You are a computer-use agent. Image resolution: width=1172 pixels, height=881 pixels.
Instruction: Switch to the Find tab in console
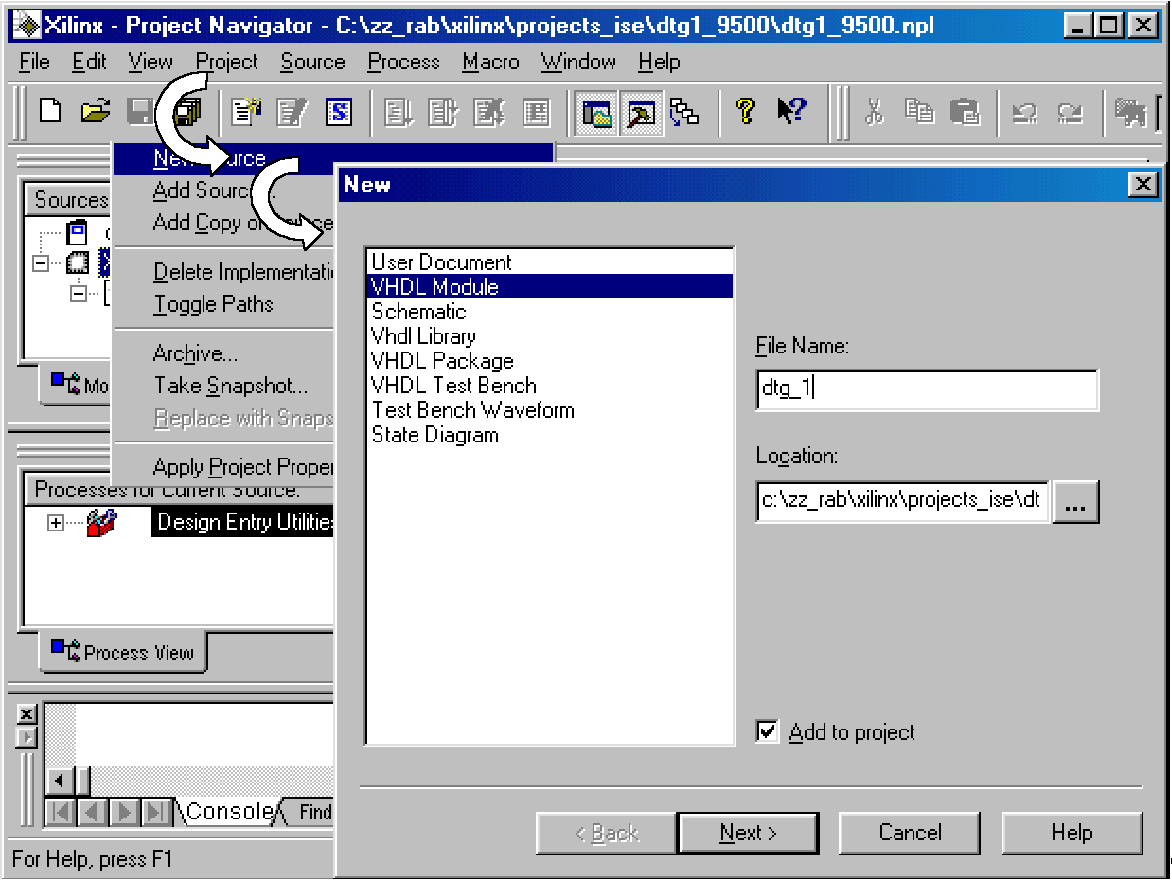(315, 812)
